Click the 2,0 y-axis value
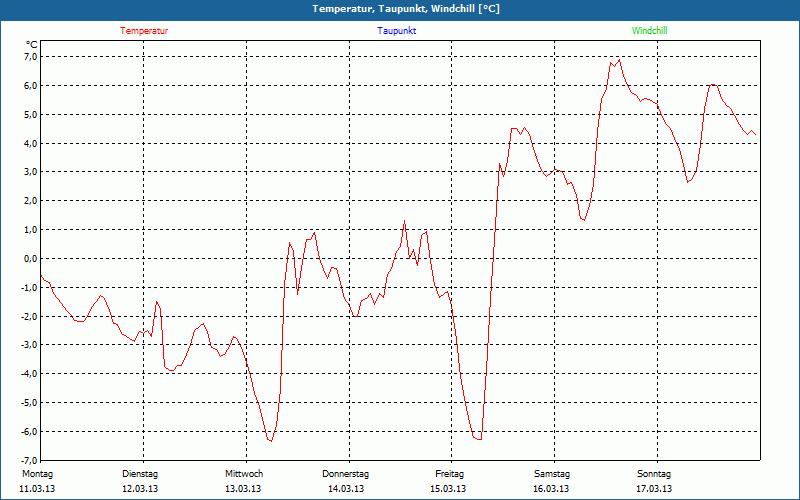Viewport: 800px width, 500px height. [30, 201]
